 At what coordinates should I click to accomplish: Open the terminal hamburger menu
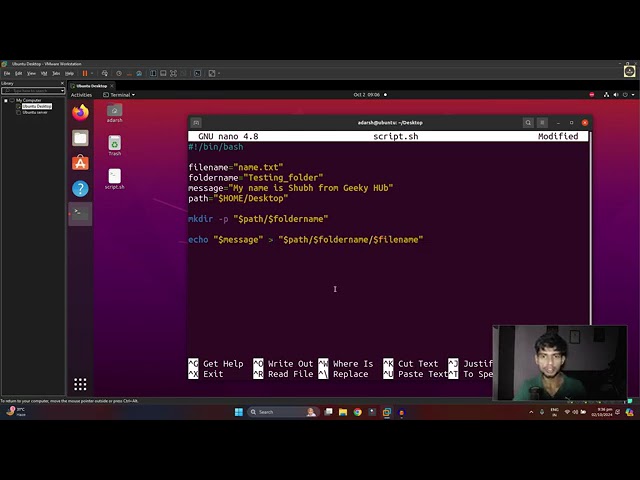542,122
